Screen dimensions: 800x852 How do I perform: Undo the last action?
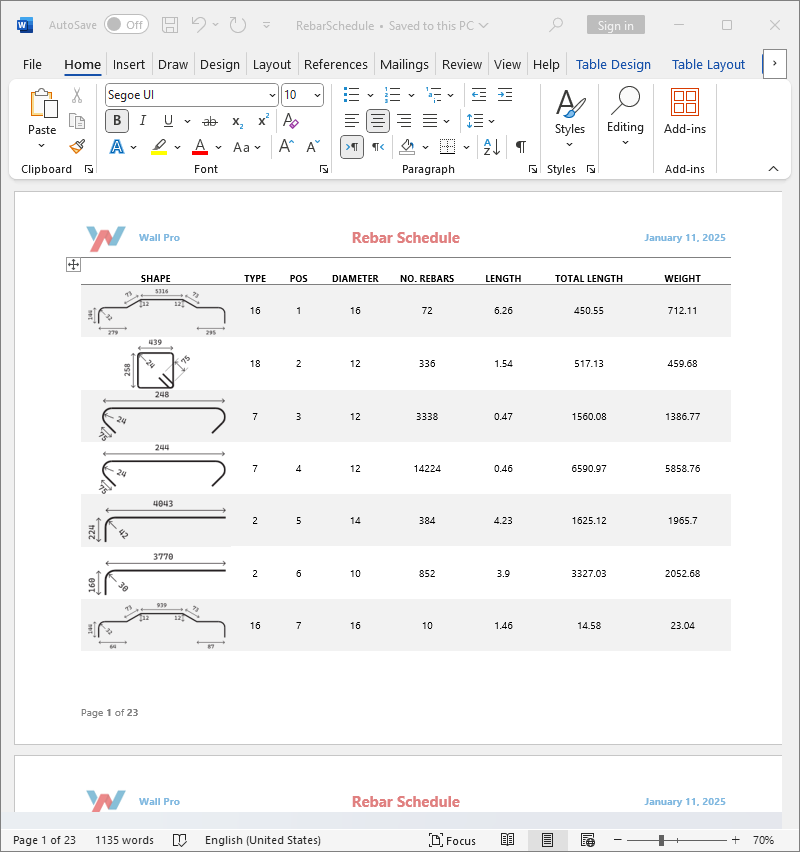pos(198,25)
